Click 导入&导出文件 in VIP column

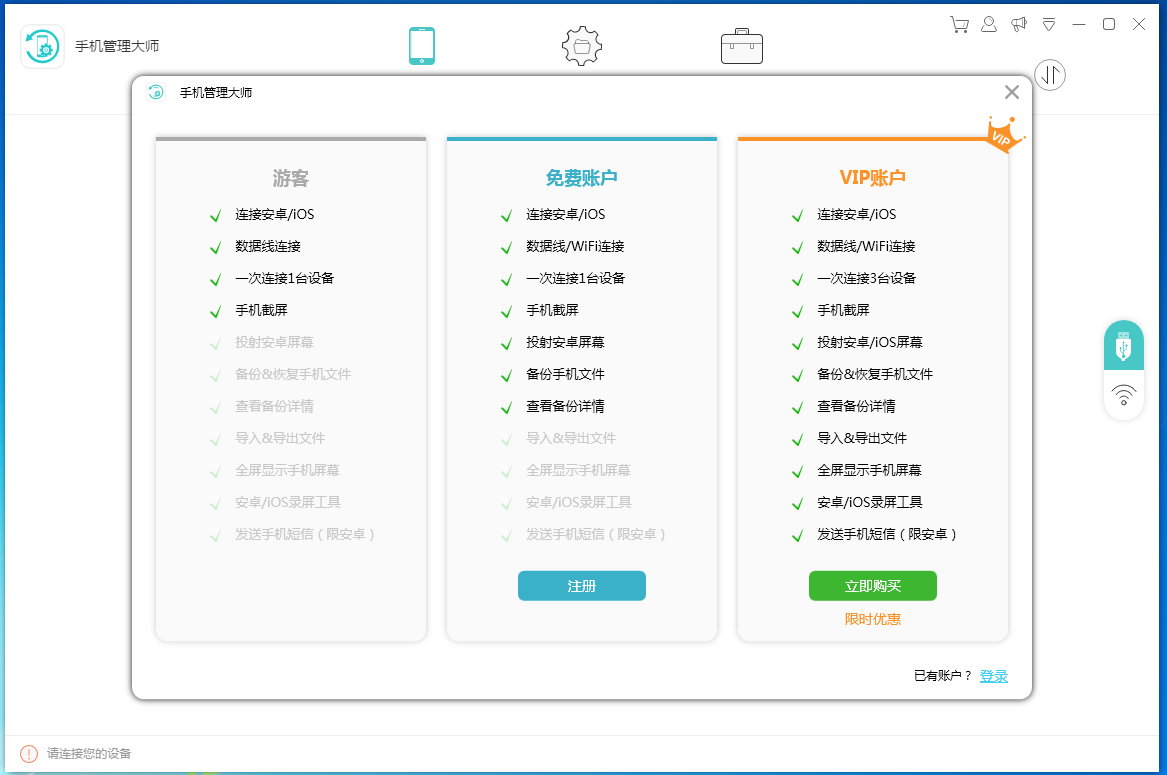pos(862,438)
